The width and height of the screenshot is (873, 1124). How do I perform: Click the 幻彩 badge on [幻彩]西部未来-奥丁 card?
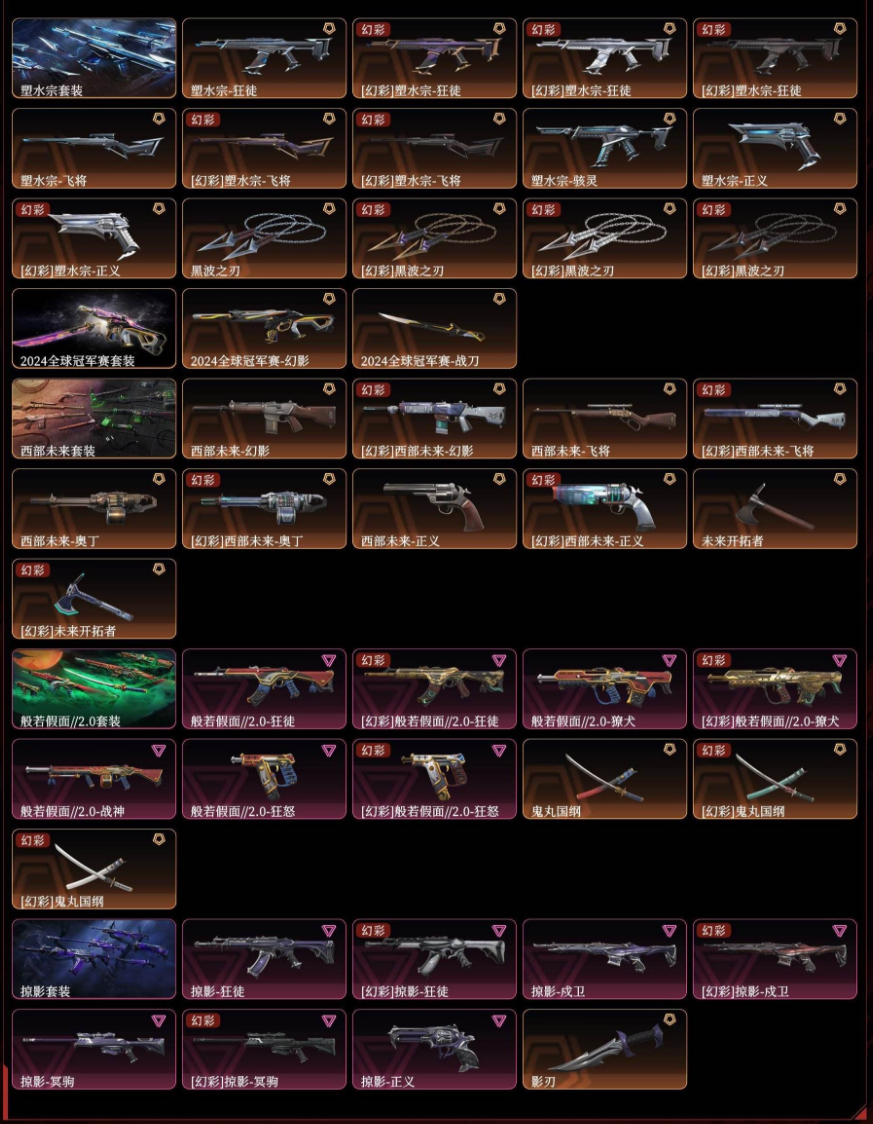[x=203, y=480]
